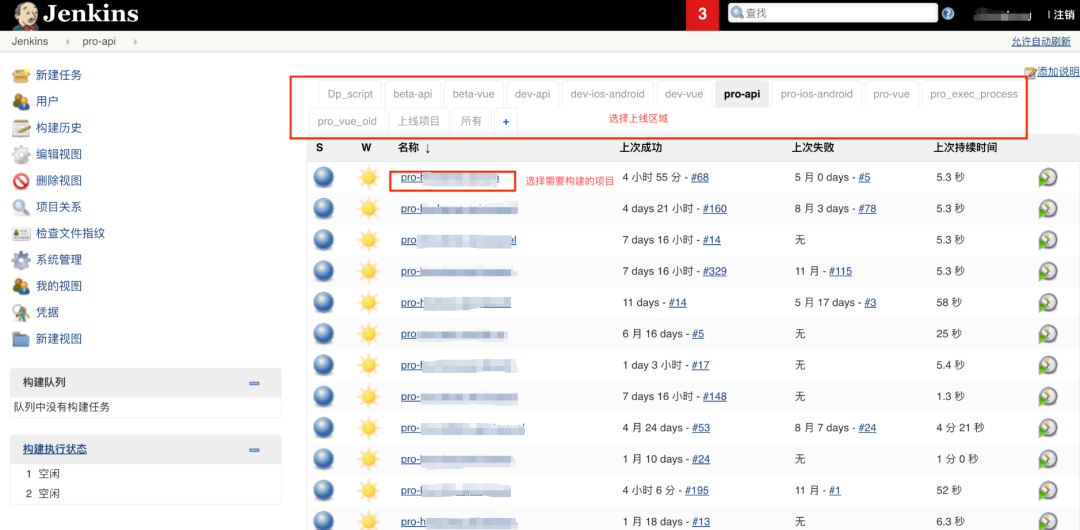The image size is (1080, 530).
Task: Open failed build #78 link
Action: click(866, 208)
